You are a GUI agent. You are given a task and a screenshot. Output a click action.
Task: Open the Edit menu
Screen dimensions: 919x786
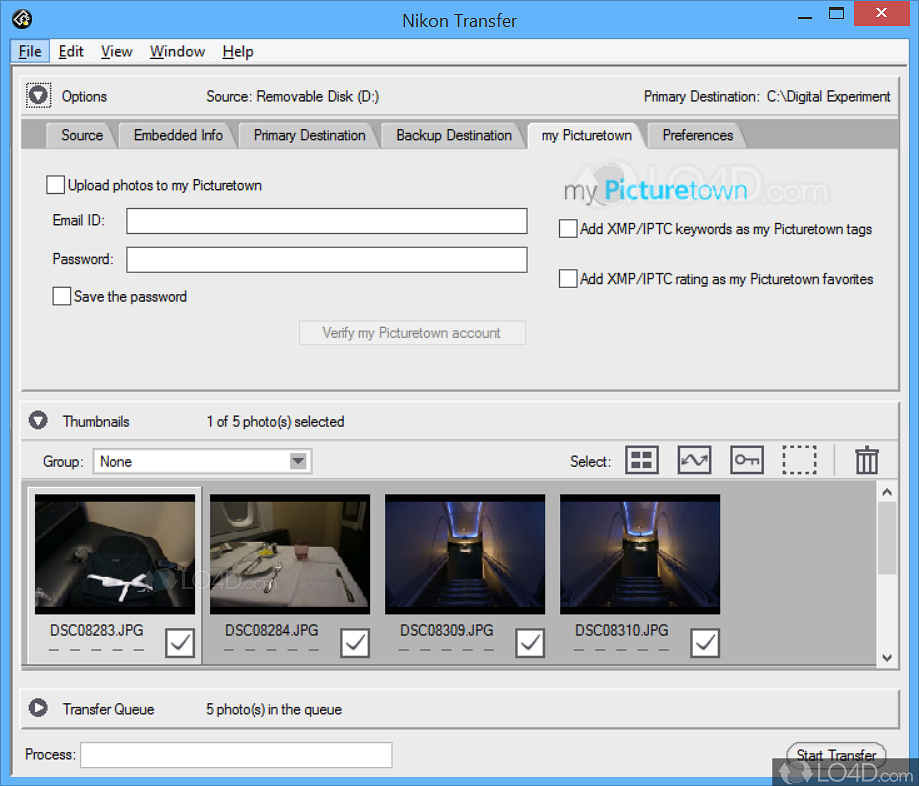pos(71,52)
